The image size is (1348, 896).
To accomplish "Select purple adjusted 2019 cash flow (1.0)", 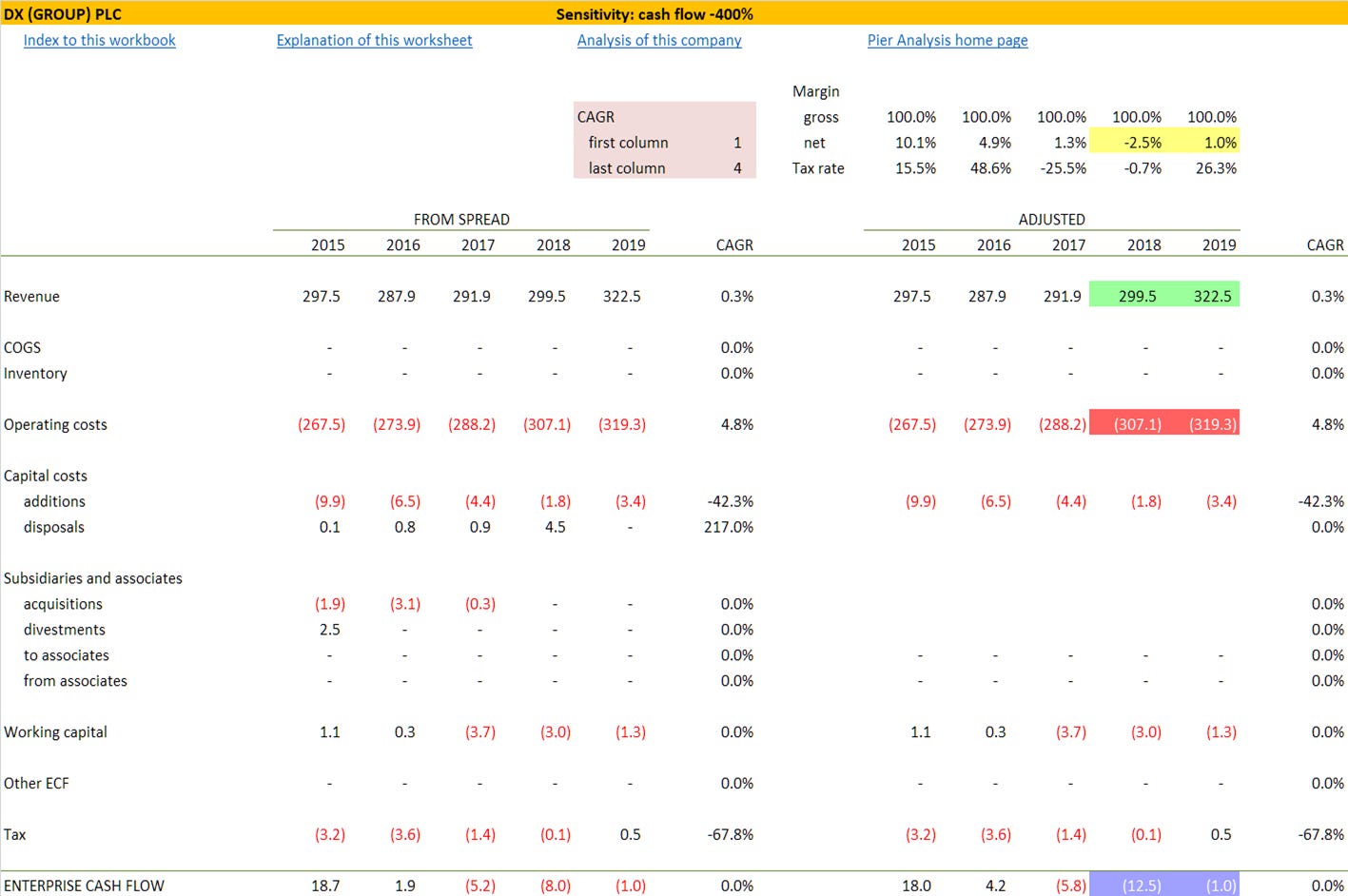I will pyautogui.click(x=1202, y=885).
